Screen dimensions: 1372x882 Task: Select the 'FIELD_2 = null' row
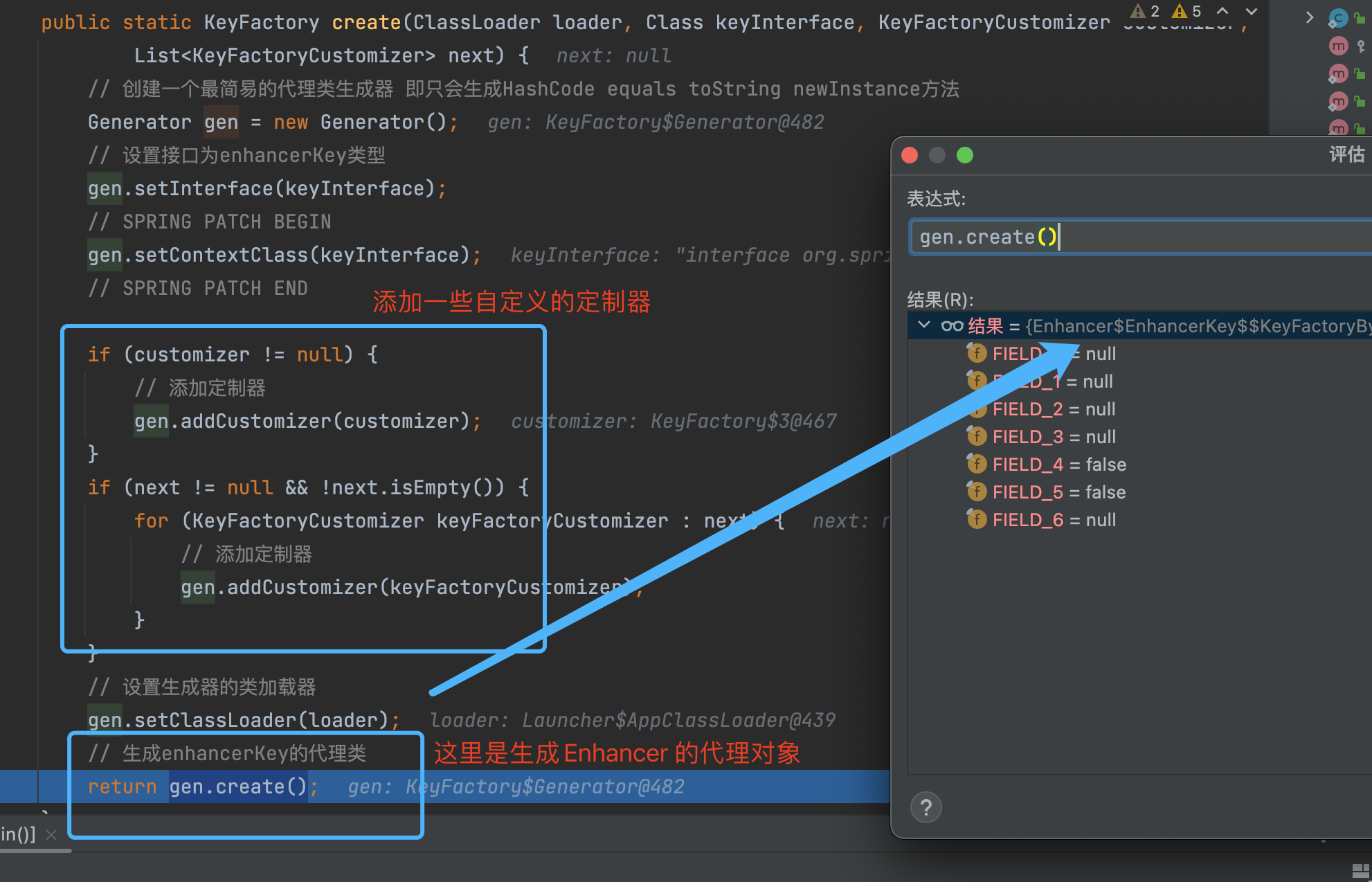tap(1140, 409)
